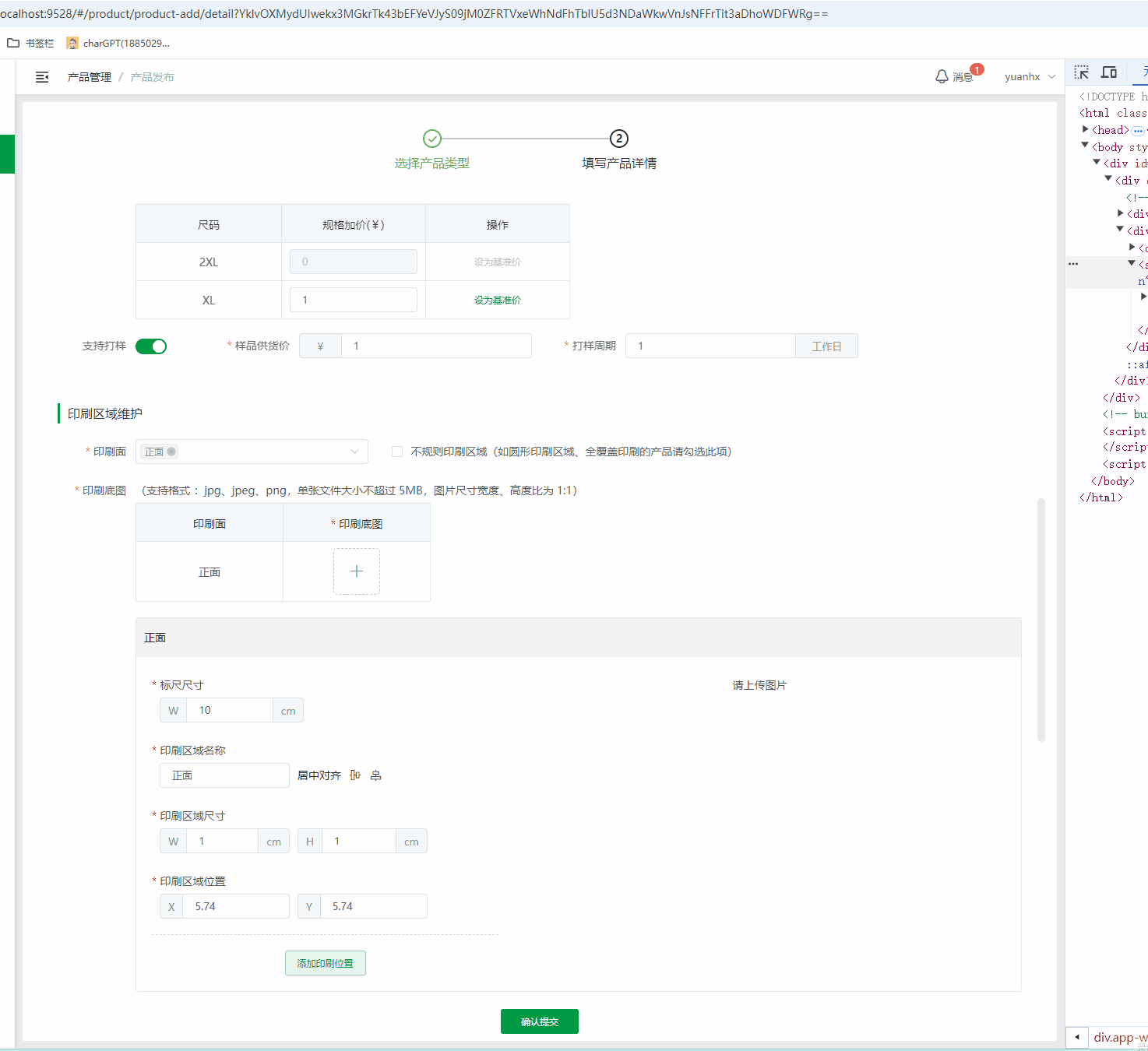Click the page vertical scrollbar
Screen dimensions: 1148x1051
[1041, 620]
